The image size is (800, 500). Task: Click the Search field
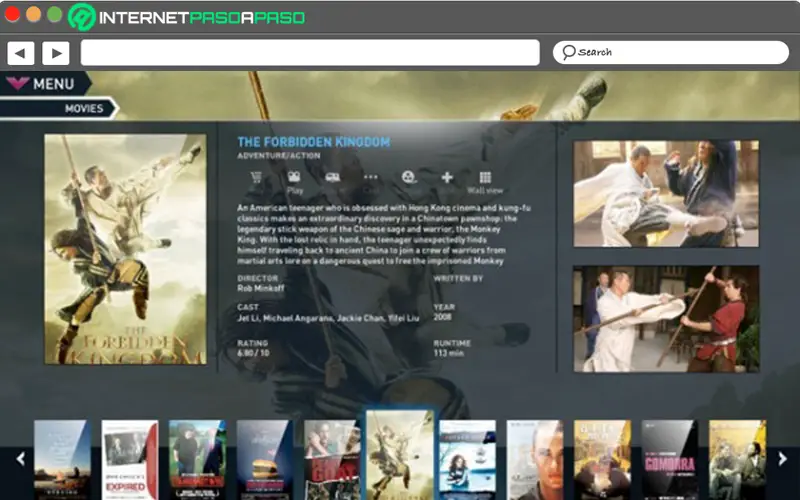click(671, 52)
